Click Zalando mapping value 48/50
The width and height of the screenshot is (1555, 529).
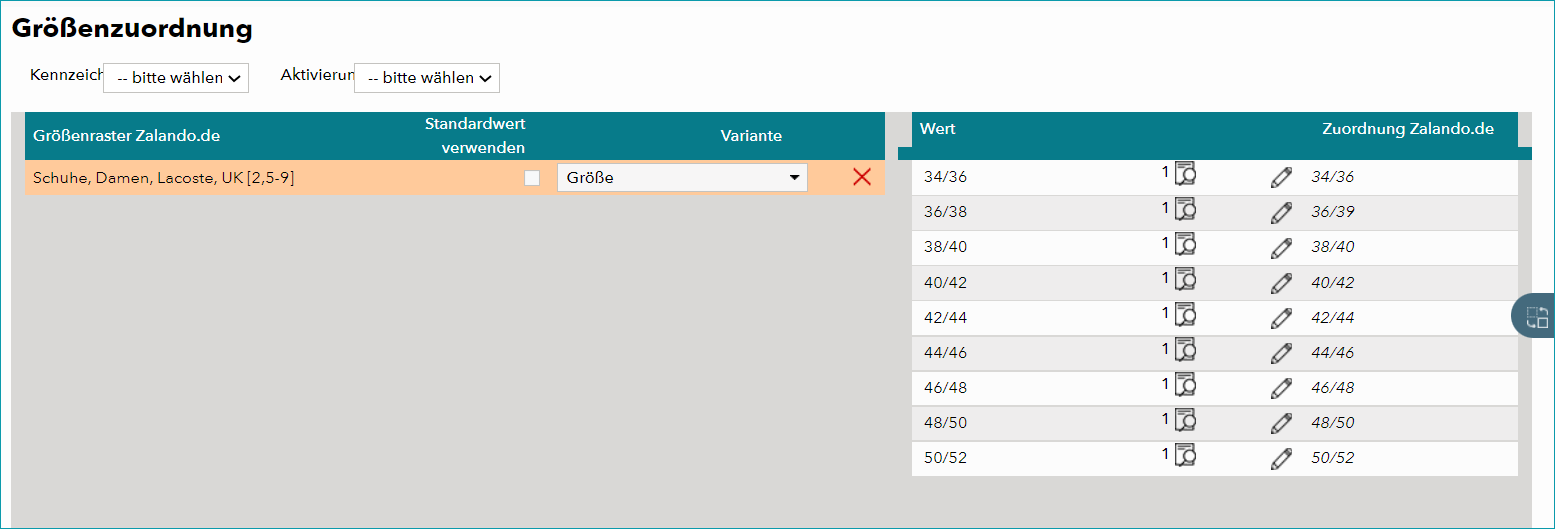pyautogui.click(x=1333, y=423)
